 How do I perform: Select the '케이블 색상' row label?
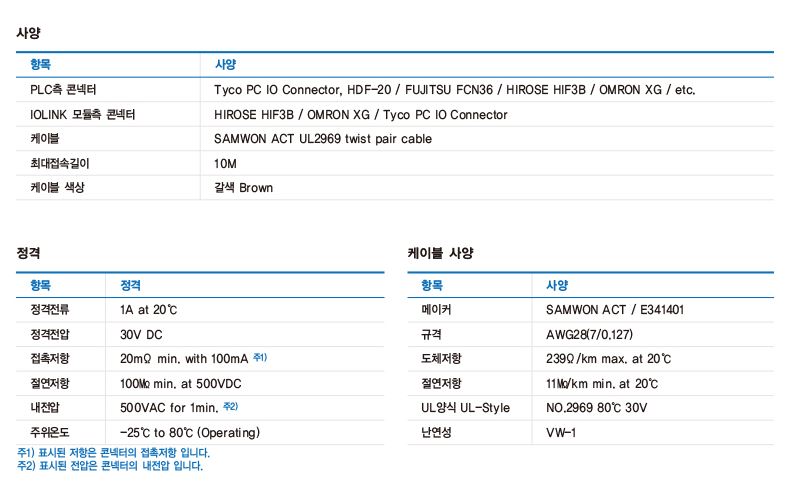57,188
